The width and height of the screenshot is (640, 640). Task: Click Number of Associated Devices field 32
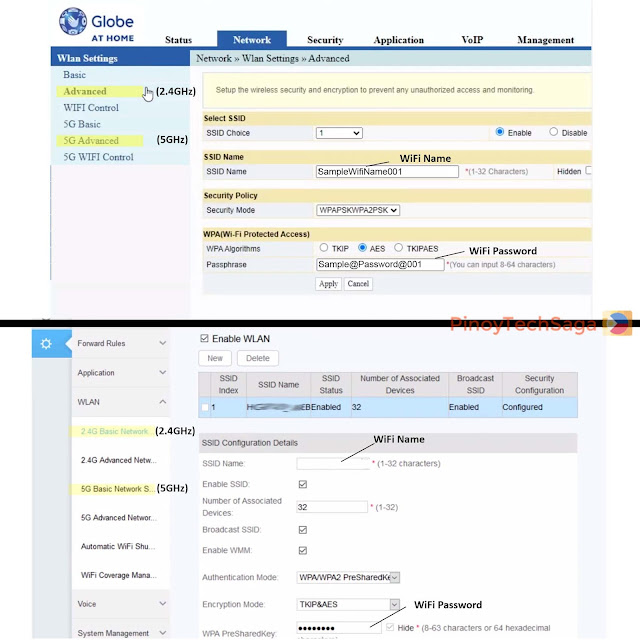(x=332, y=507)
